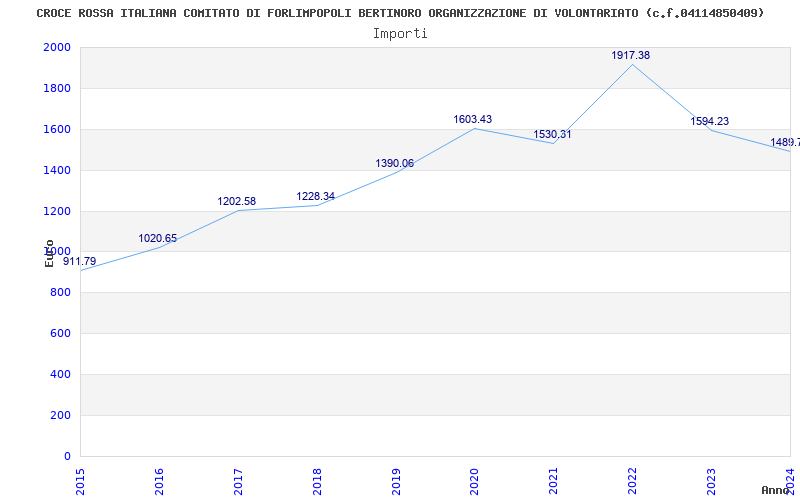Viewport: 800px width, 500px height.
Task: Click the x-axis year label 2021
Action: pos(554,482)
